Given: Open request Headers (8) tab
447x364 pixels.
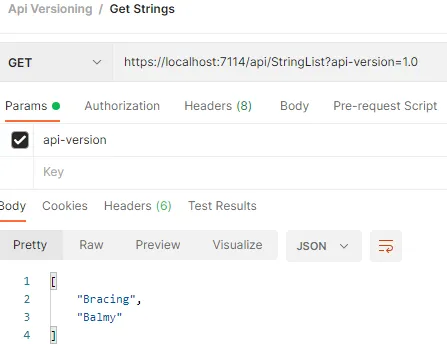Looking at the screenshot, I should [x=218, y=106].
